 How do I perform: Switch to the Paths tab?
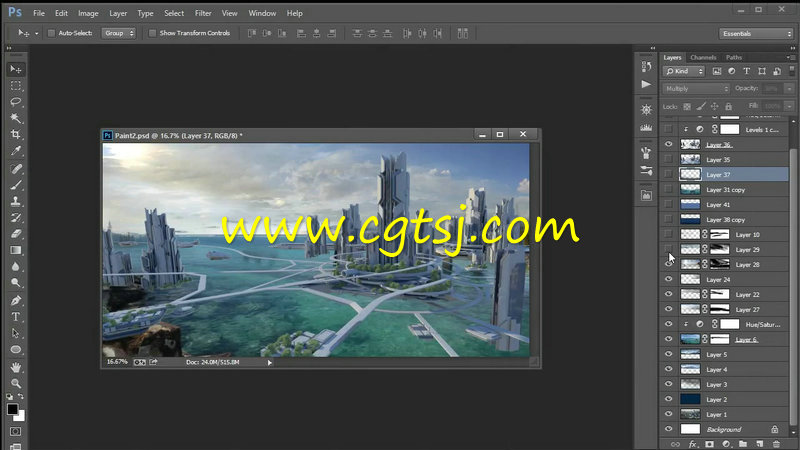pos(734,58)
